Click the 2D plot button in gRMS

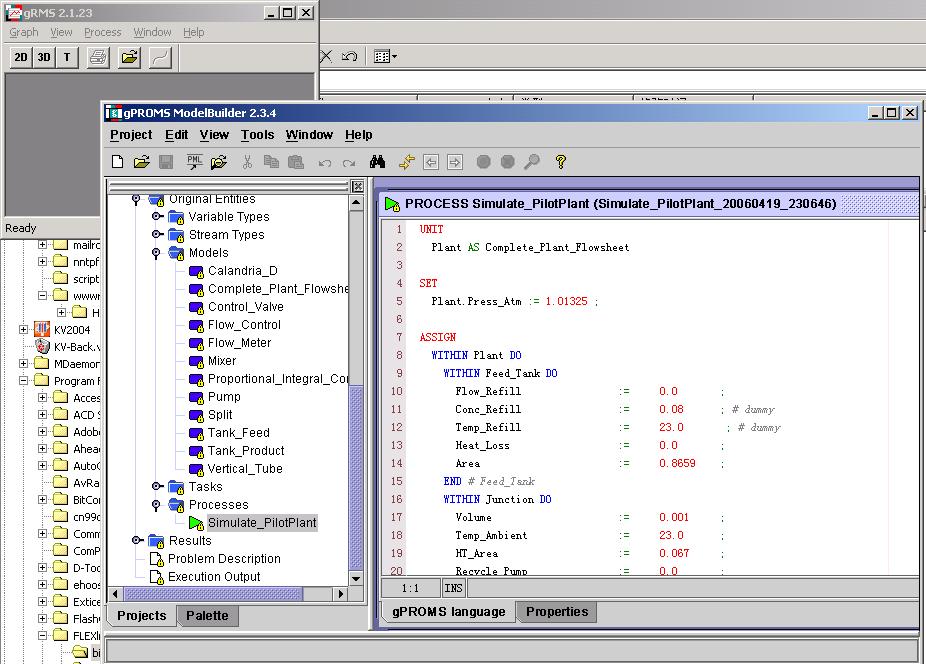point(21,57)
